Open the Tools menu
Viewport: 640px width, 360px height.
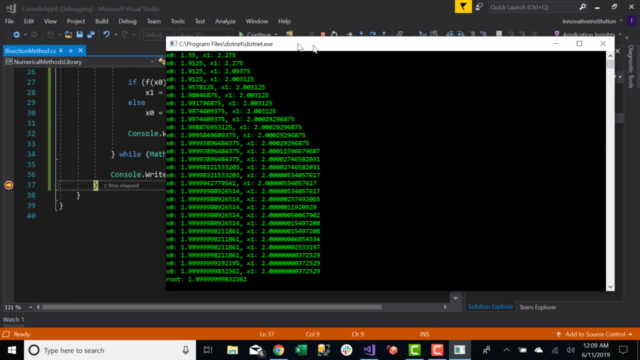pyautogui.click(x=178, y=21)
